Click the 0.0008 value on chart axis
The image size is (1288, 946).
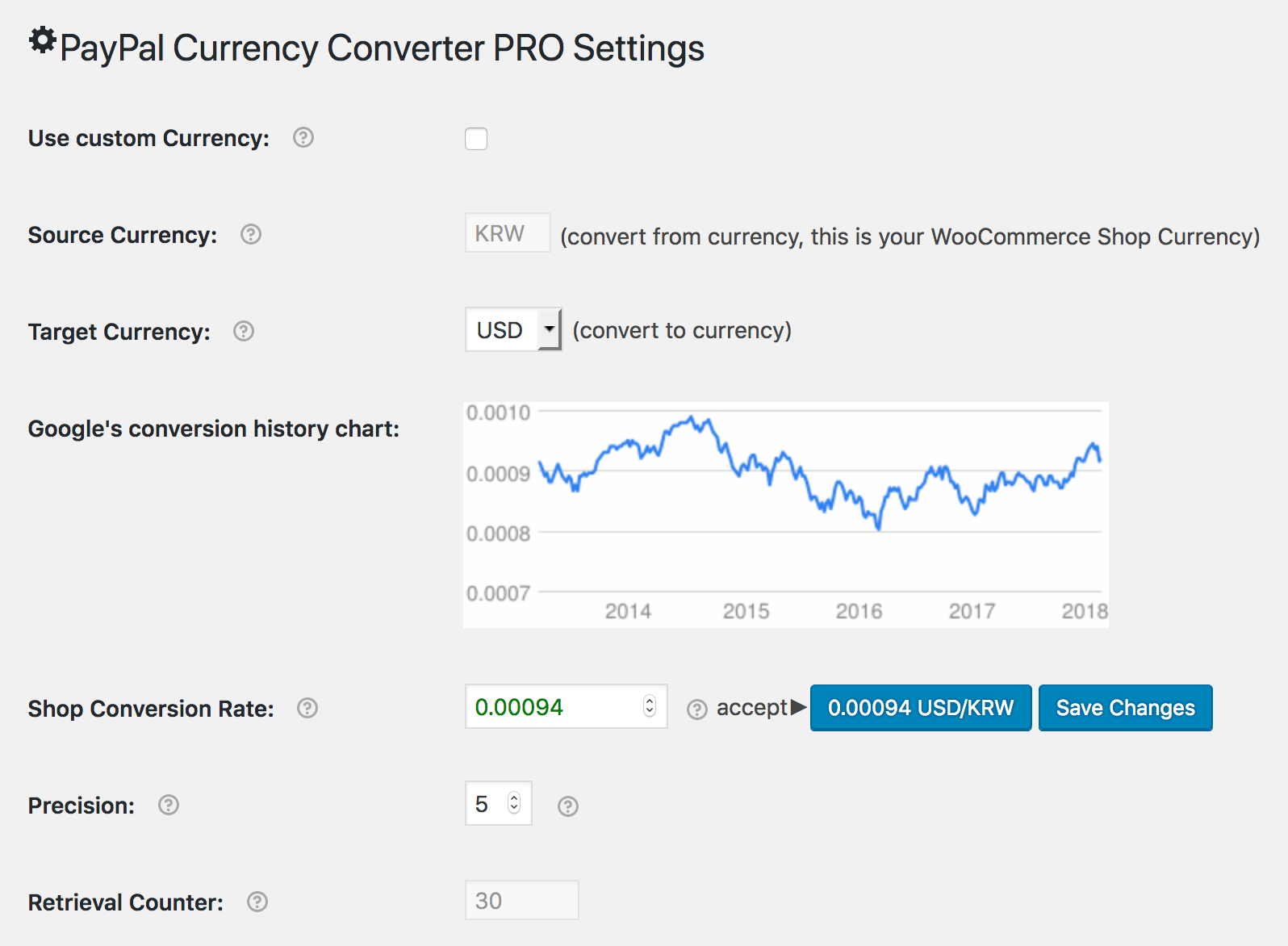pyautogui.click(x=498, y=534)
